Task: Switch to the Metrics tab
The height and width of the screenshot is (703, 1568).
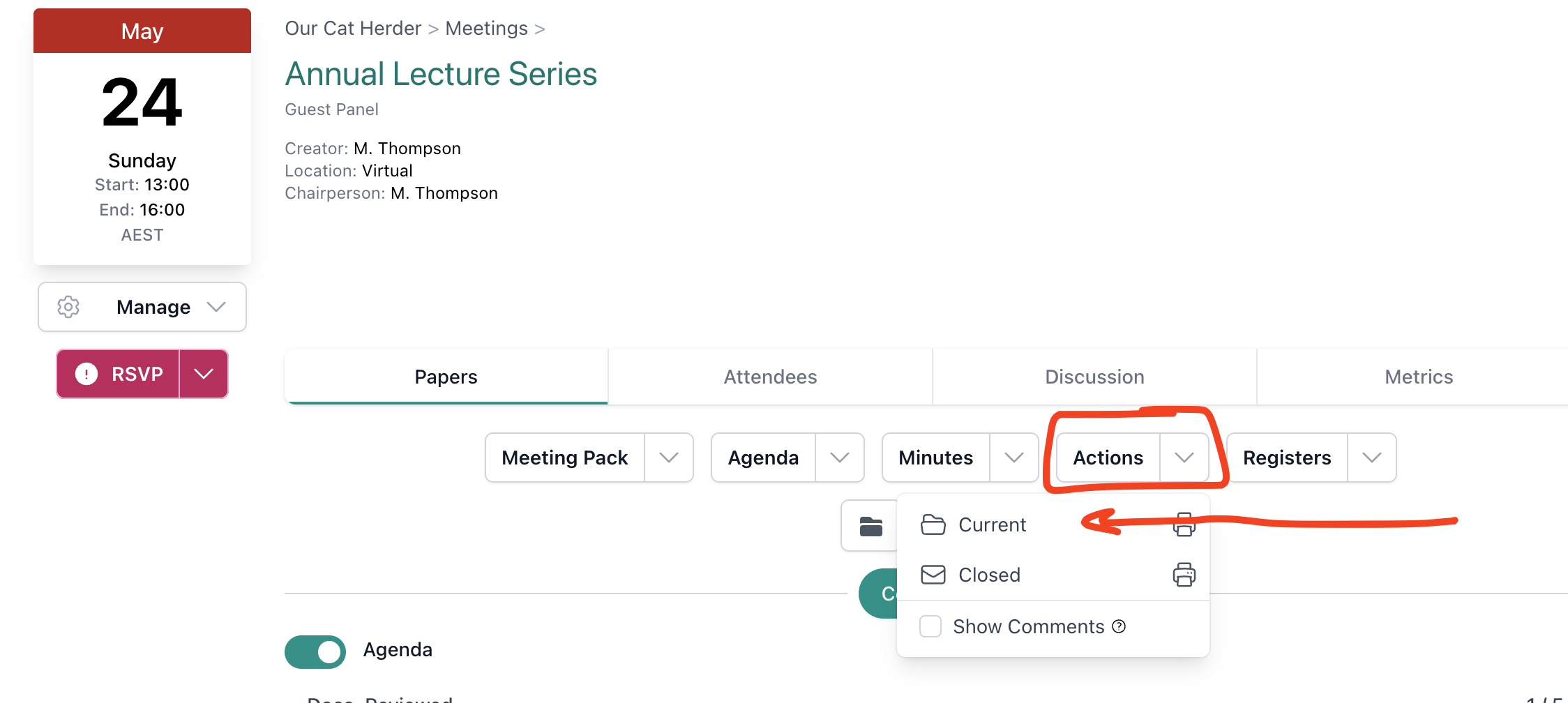Action: 1418,377
